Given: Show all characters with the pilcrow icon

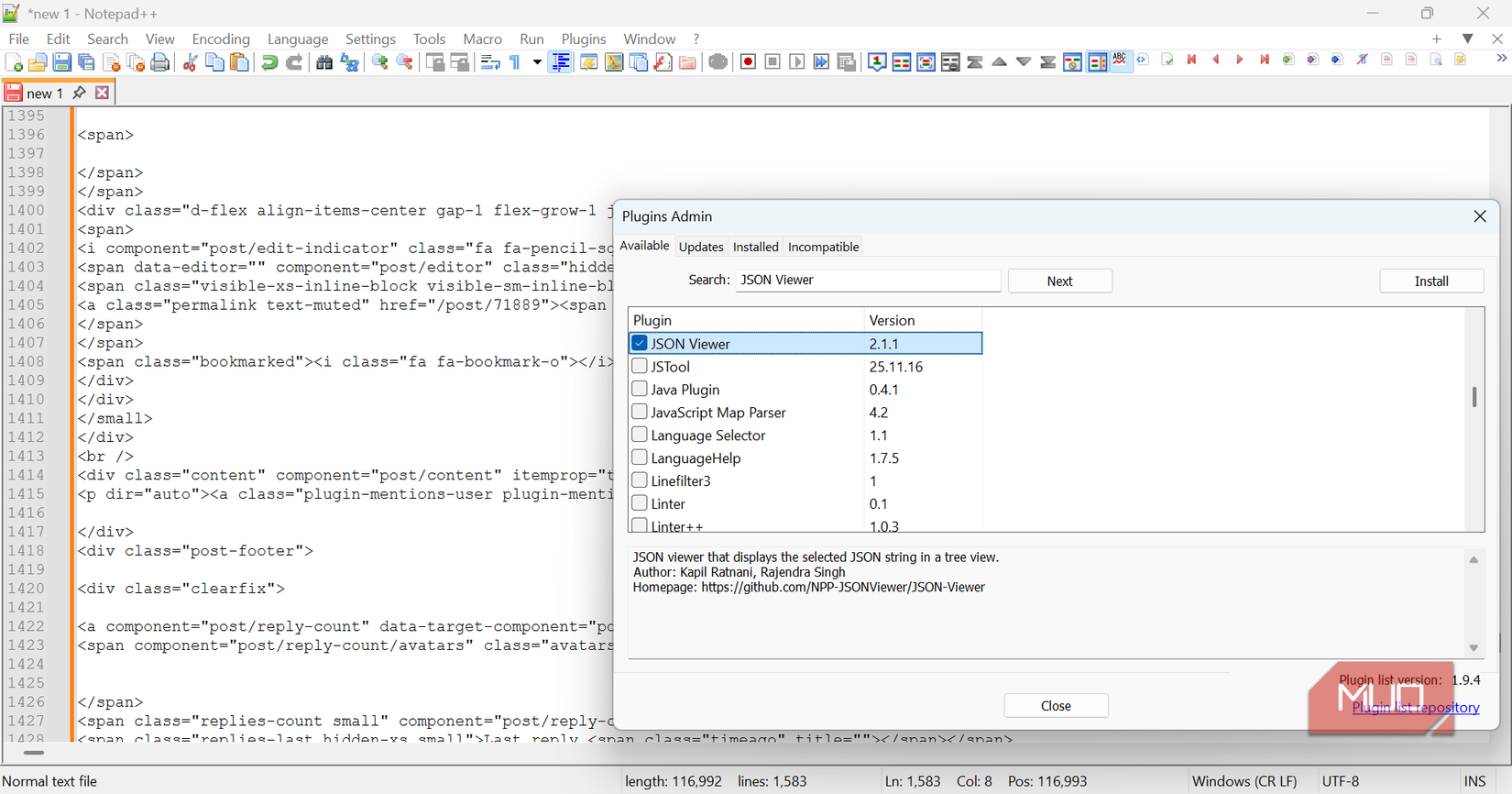Looking at the screenshot, I should [515, 62].
